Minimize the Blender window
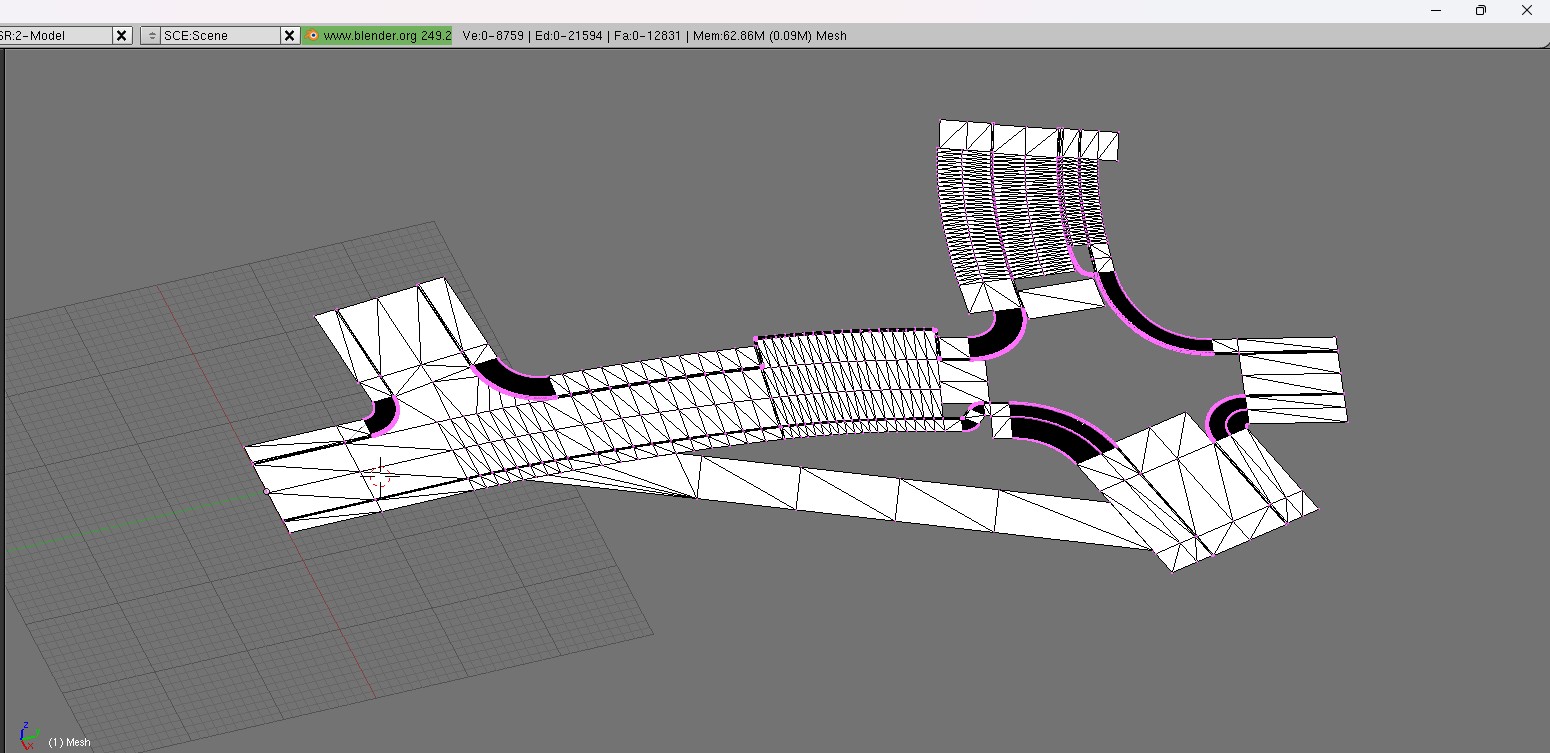The image size is (1550, 753). click(1436, 10)
